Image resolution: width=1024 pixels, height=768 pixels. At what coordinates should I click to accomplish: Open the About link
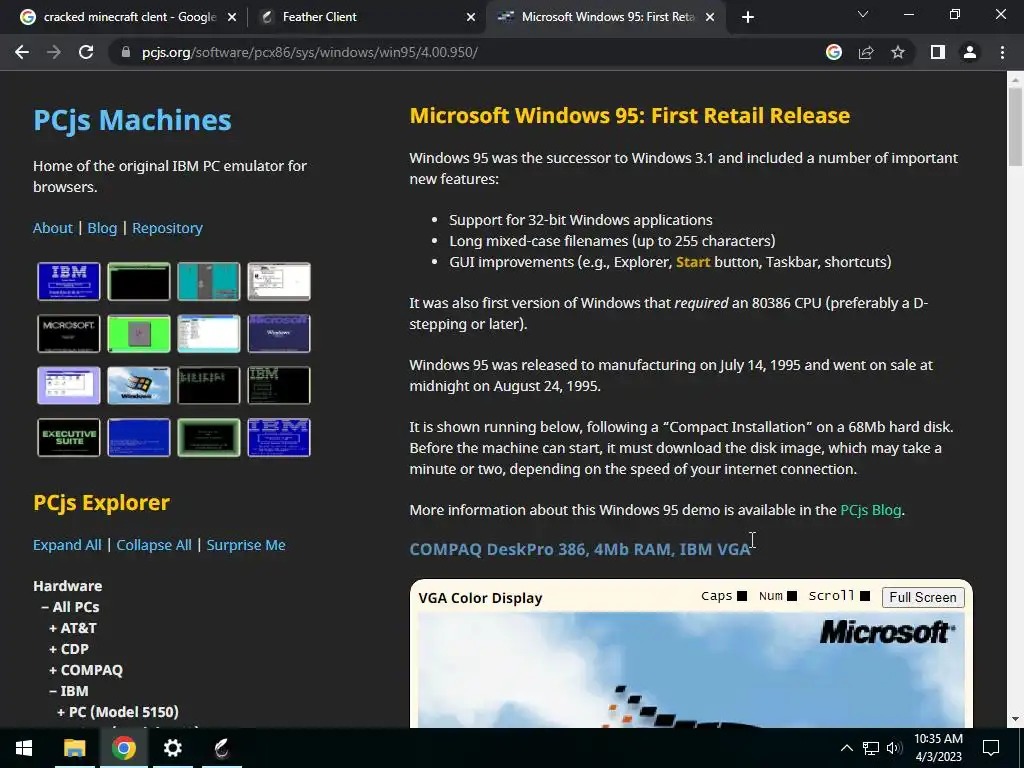[x=53, y=228]
